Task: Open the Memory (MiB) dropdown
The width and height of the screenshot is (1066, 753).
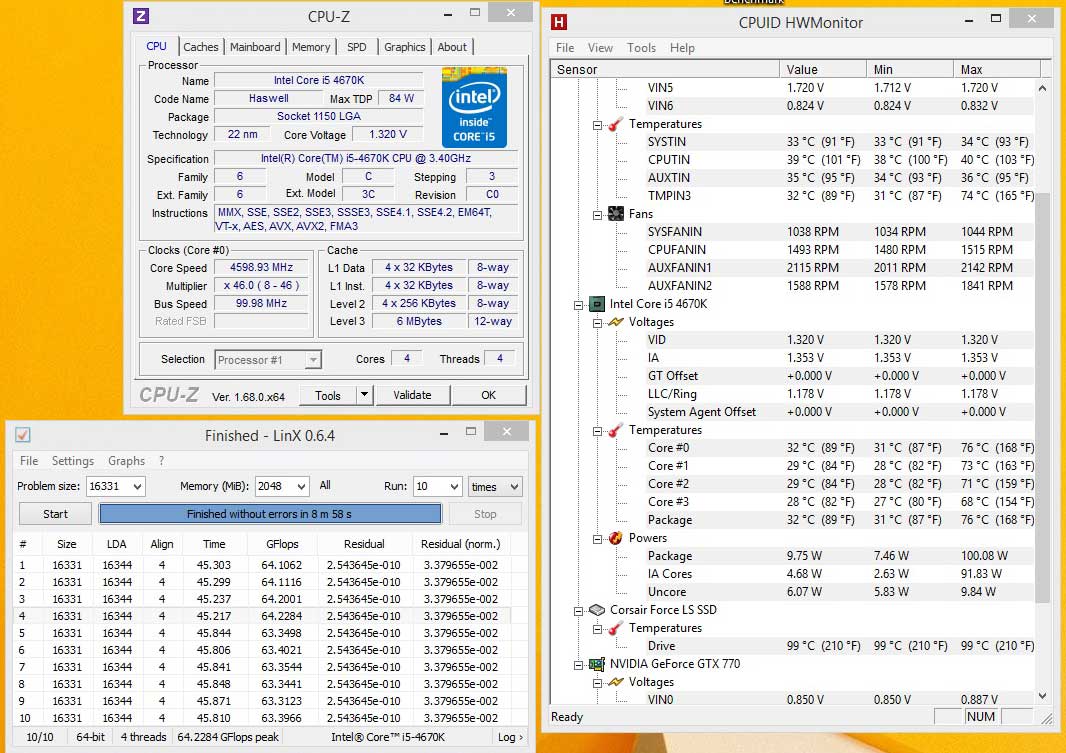Action: 302,487
